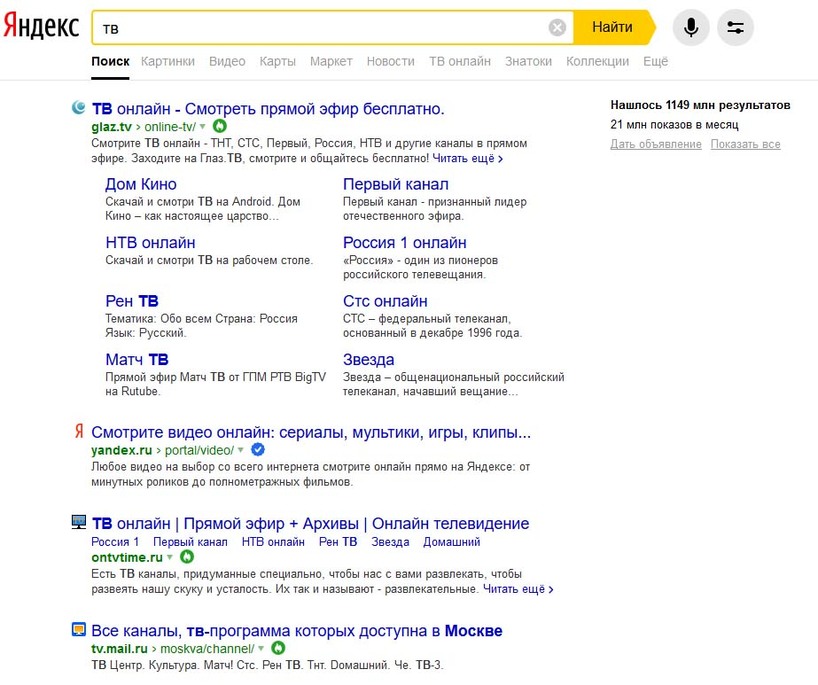Click the glaz.tv favicon
The image size is (818, 685).
tap(78, 107)
